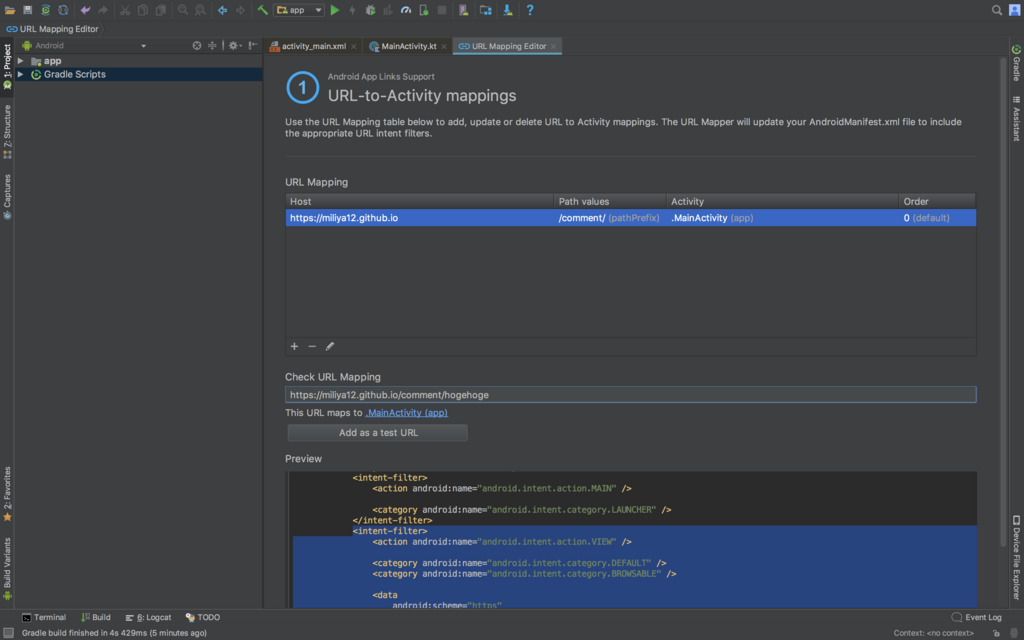Click the Cut scissors icon
The width and height of the screenshot is (1024, 640).
(x=125, y=10)
